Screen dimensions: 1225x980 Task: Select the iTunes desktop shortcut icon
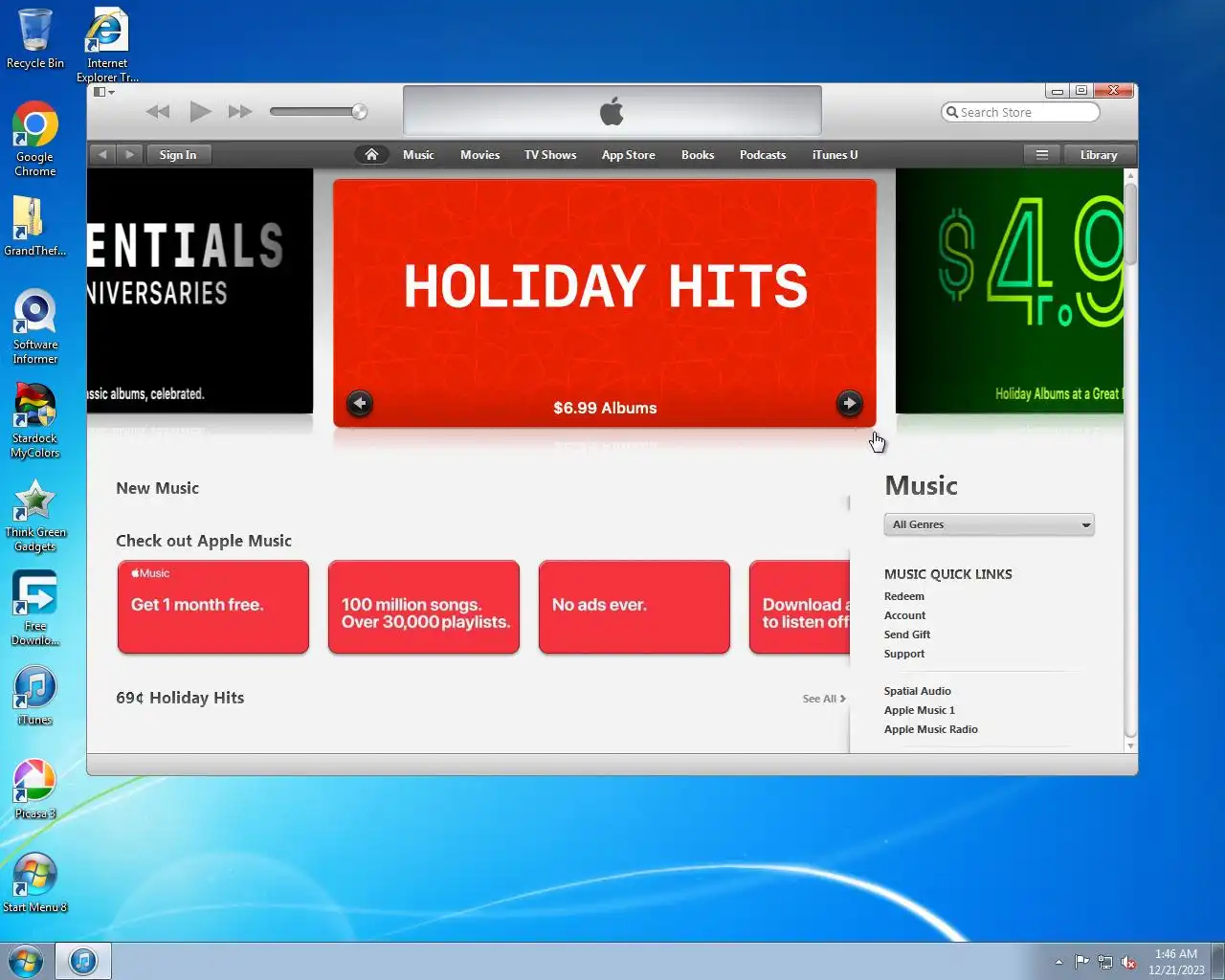[35, 695]
